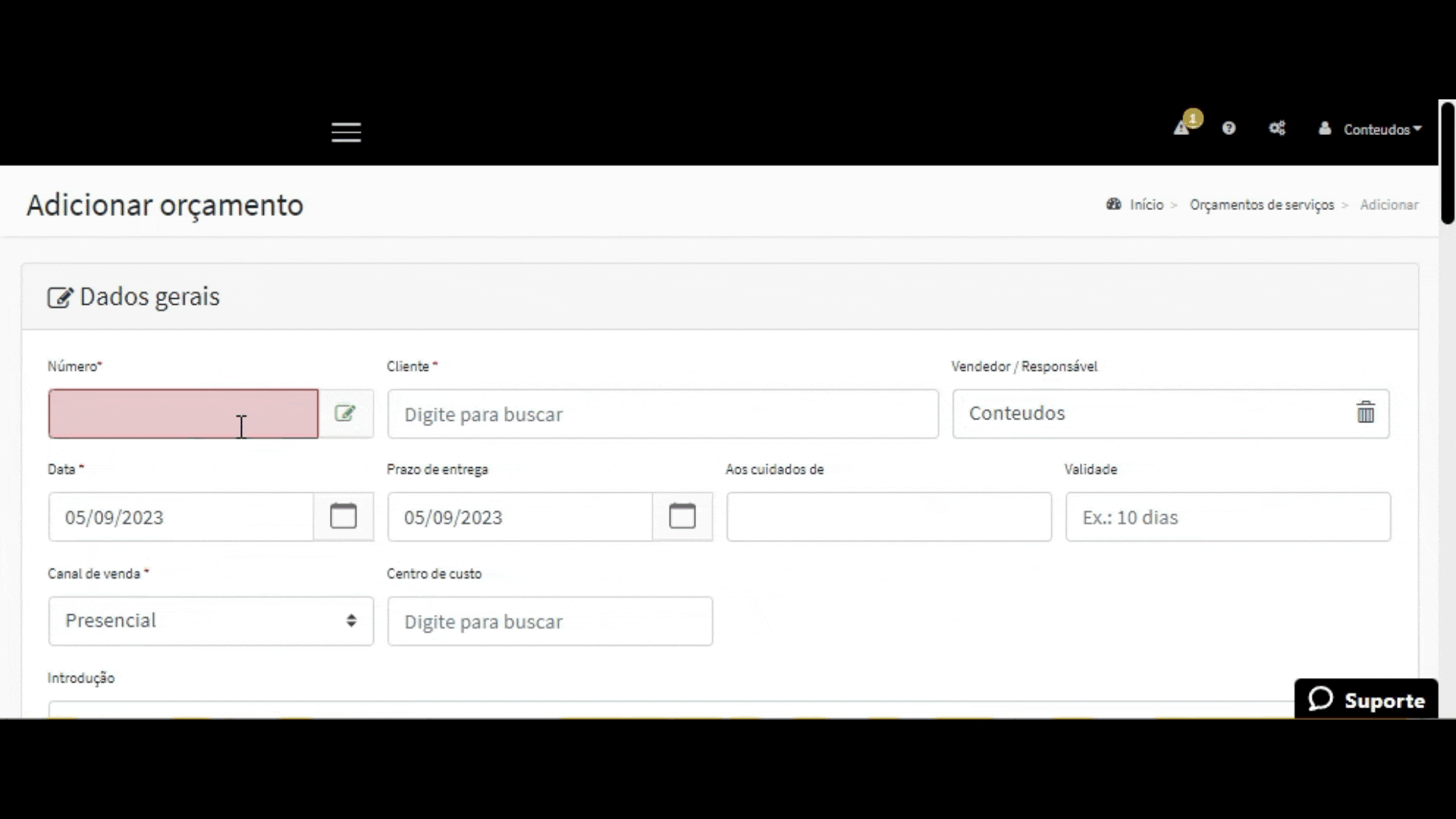Click the user profile icon
Image resolution: width=1456 pixels, height=819 pixels.
coord(1324,129)
